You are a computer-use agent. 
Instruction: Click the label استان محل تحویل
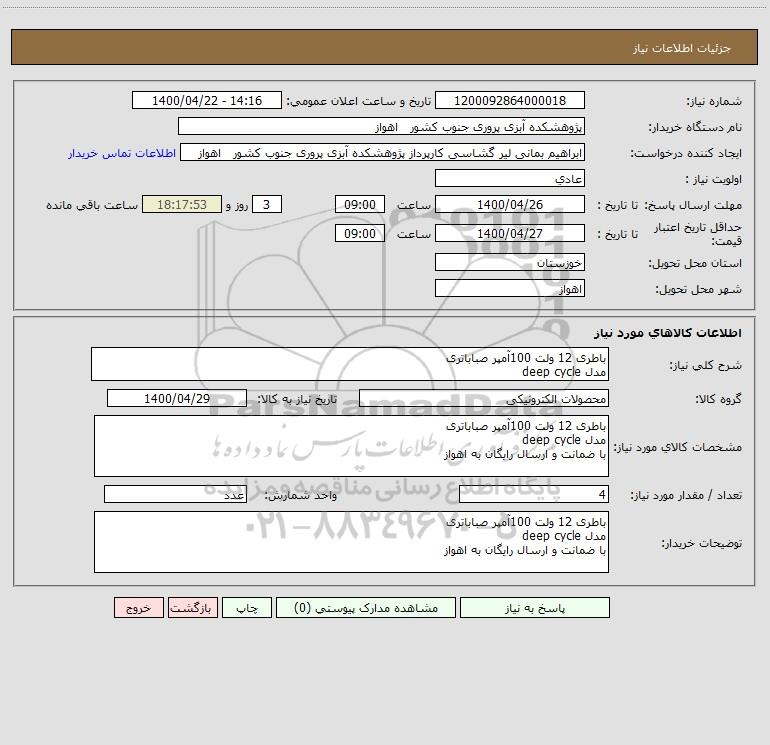pyautogui.click(x=695, y=263)
